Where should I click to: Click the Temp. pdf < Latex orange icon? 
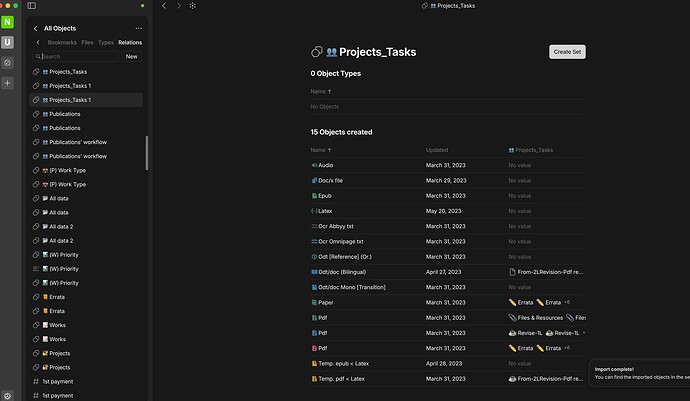pyautogui.click(x=314, y=379)
